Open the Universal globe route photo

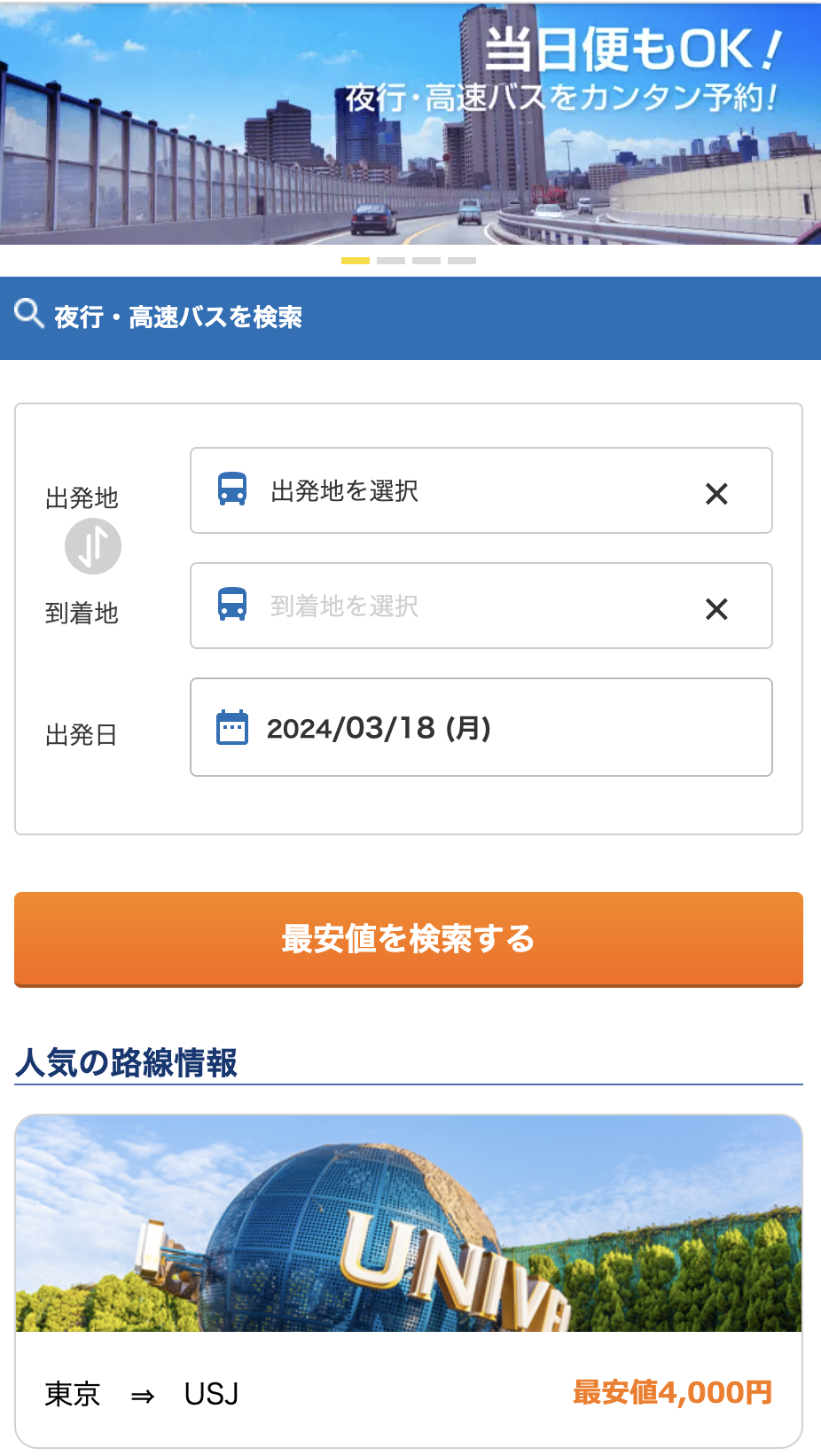point(409,1224)
